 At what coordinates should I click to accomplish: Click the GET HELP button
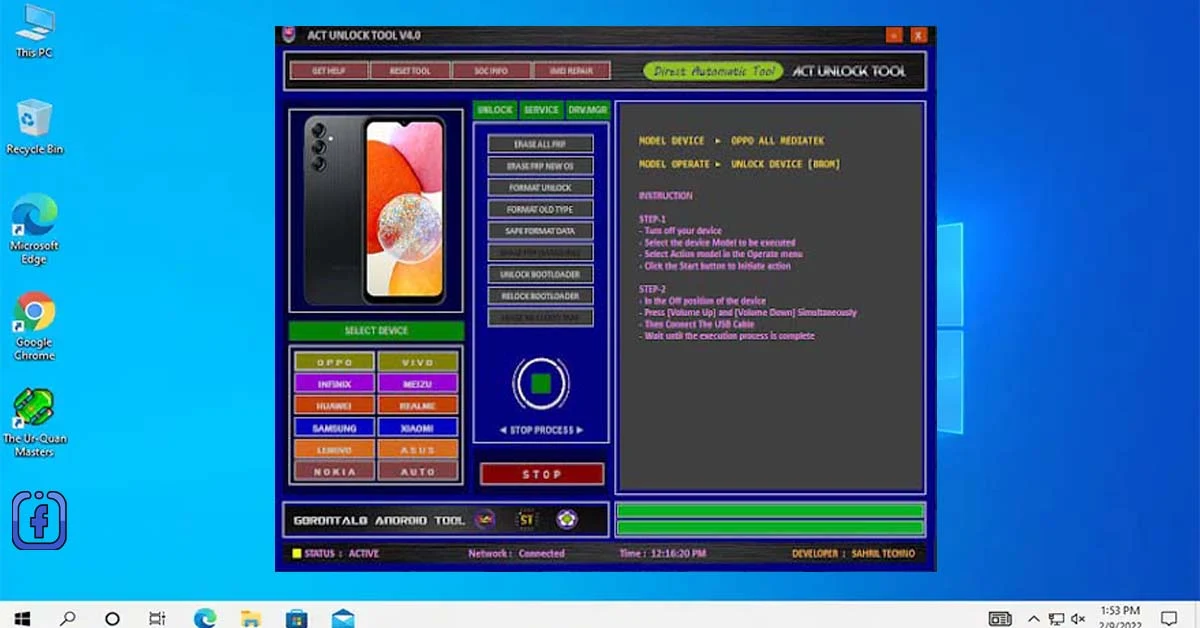click(329, 71)
